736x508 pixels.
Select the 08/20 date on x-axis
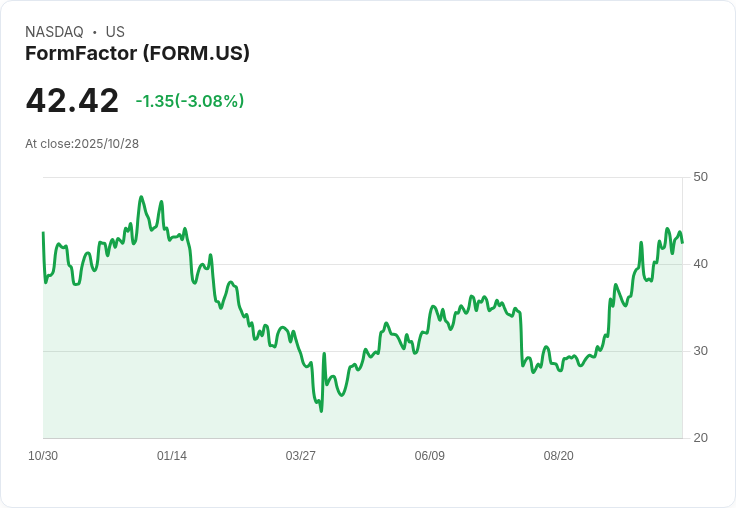[558, 456]
